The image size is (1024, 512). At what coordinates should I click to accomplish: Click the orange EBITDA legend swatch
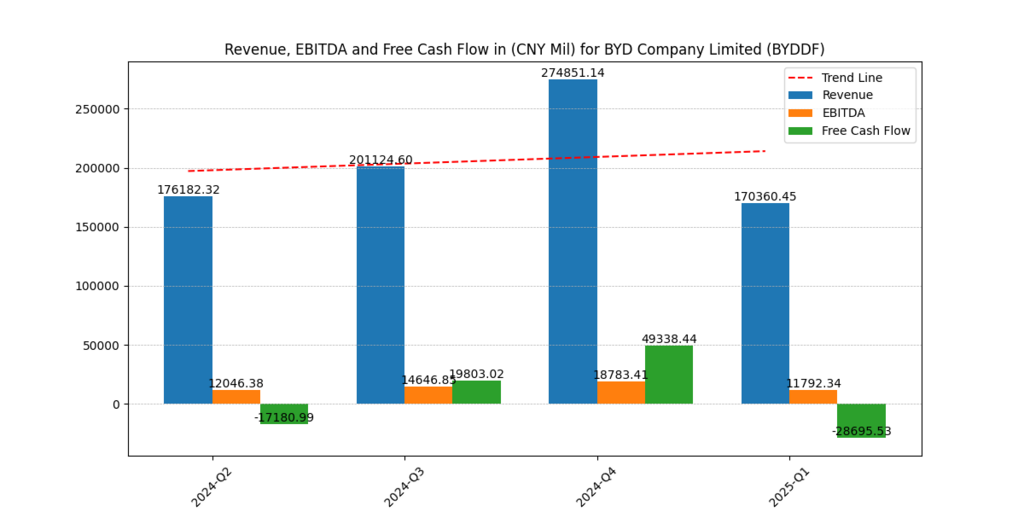point(800,113)
